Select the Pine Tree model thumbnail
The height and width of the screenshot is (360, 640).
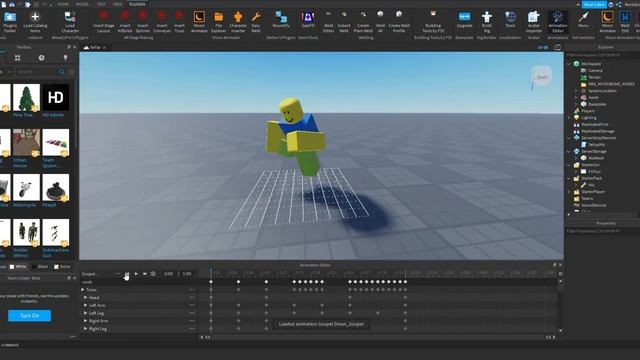[27, 98]
